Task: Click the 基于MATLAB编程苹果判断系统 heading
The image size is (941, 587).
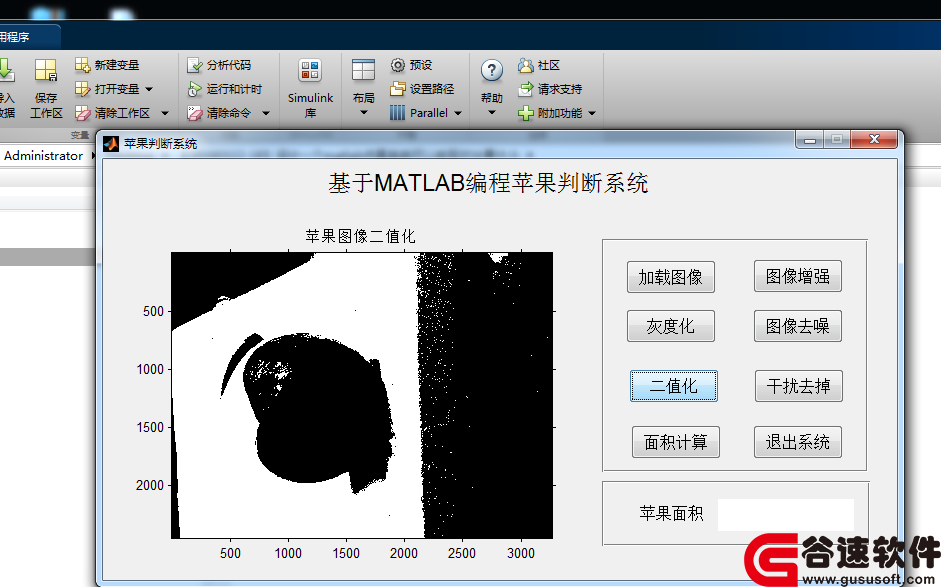Action: pyautogui.click(x=488, y=183)
